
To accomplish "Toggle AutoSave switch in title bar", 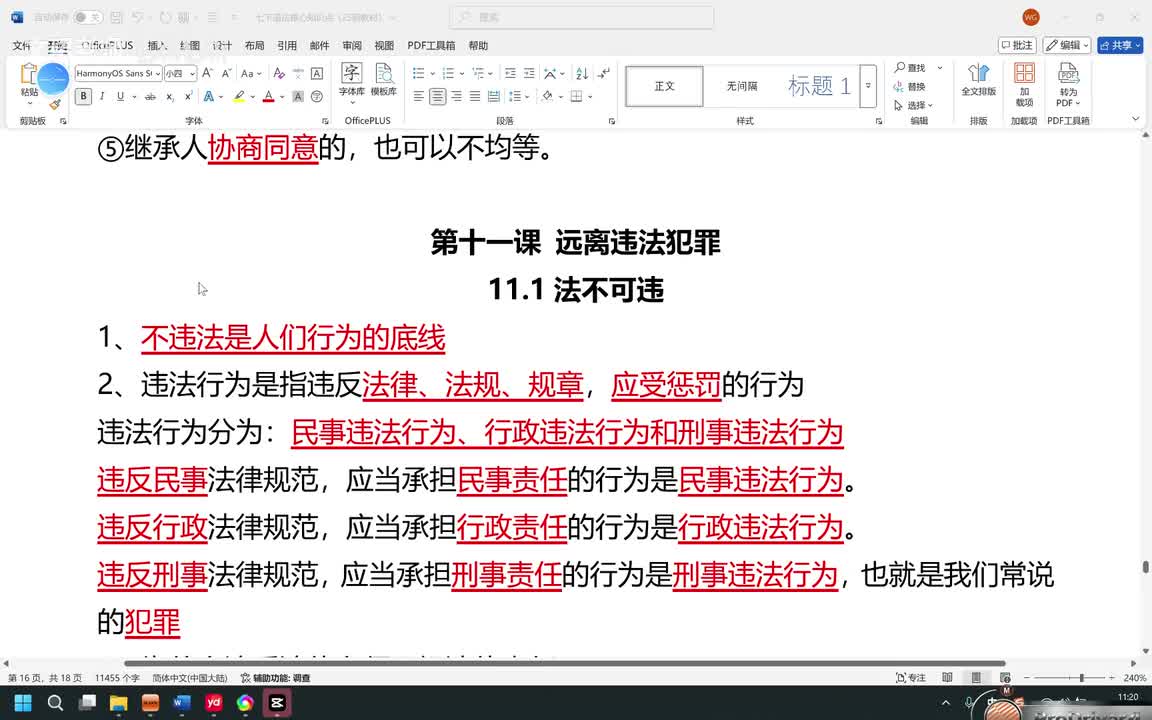I will [88, 17].
